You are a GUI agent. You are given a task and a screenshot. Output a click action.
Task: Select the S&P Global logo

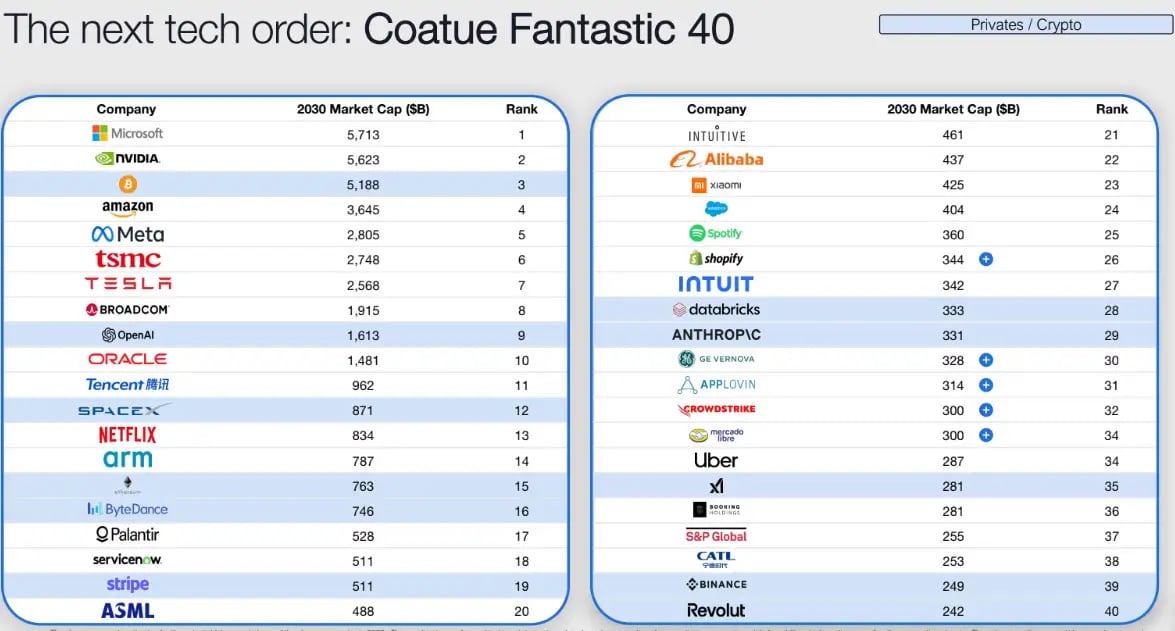(x=716, y=536)
